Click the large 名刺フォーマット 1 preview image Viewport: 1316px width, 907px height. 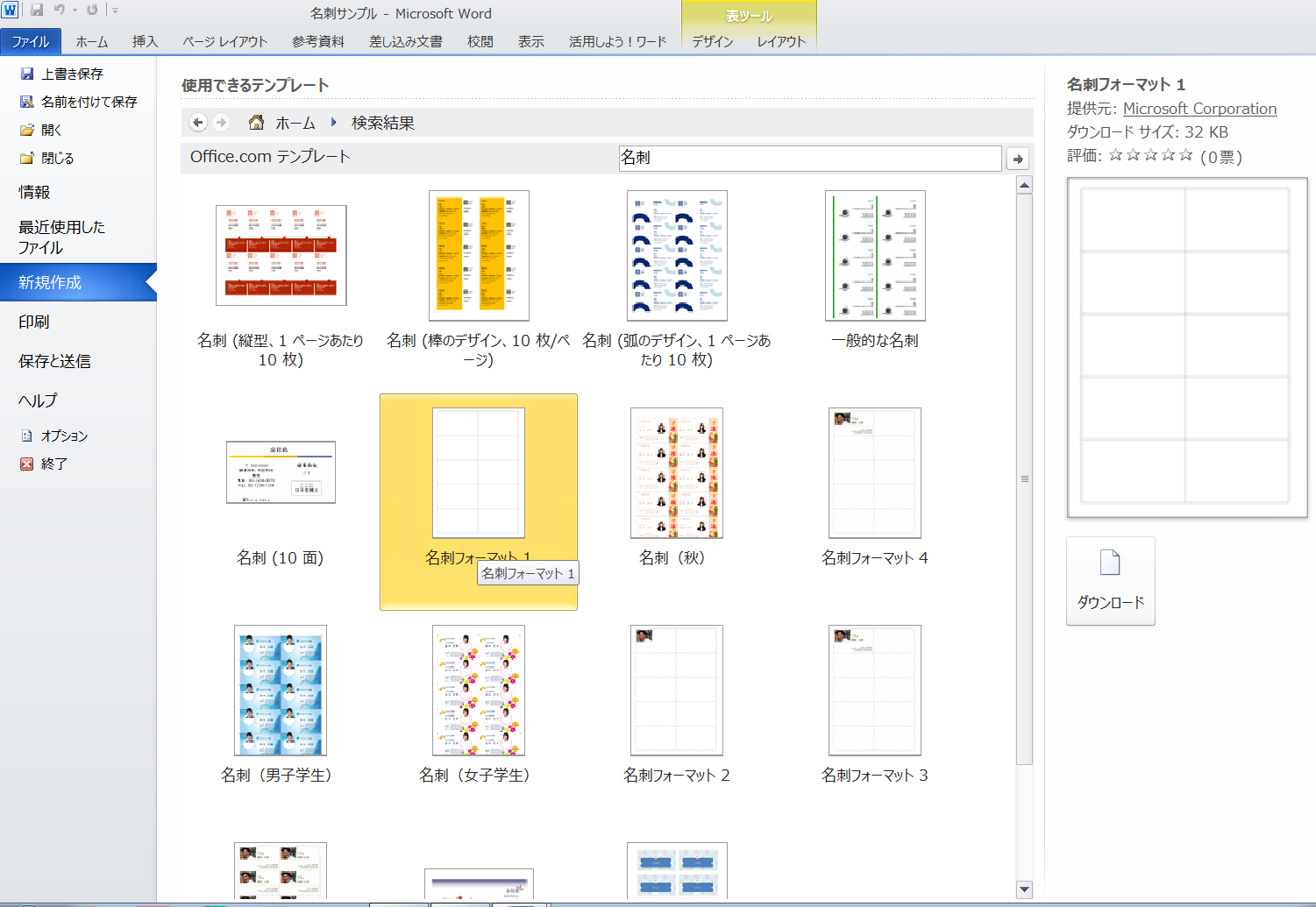click(1187, 348)
